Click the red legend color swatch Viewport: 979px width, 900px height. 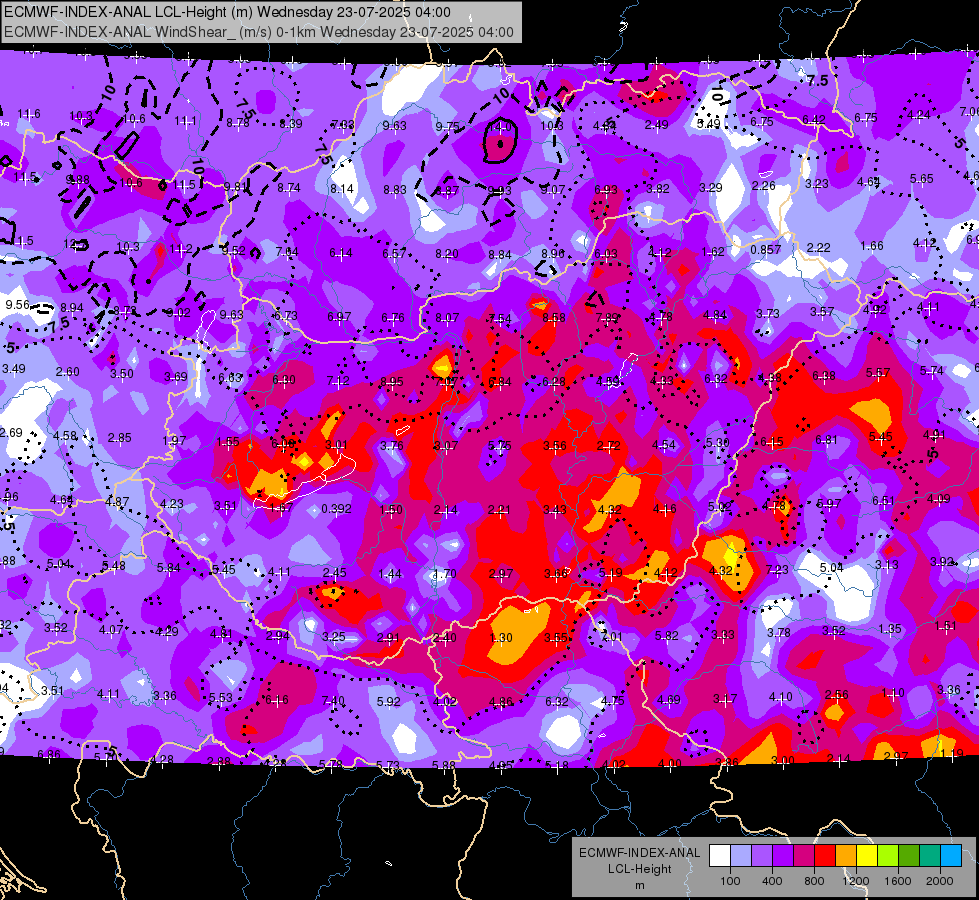point(825,855)
